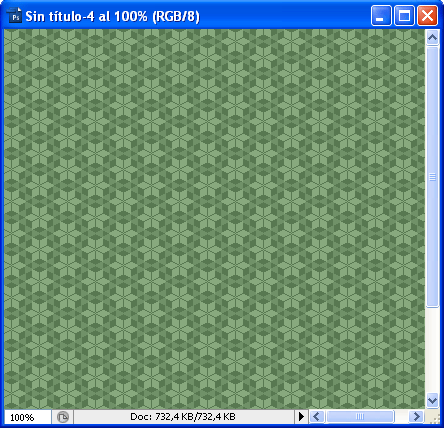
Task: Close the Sin título-4 document window
Action: point(427,15)
